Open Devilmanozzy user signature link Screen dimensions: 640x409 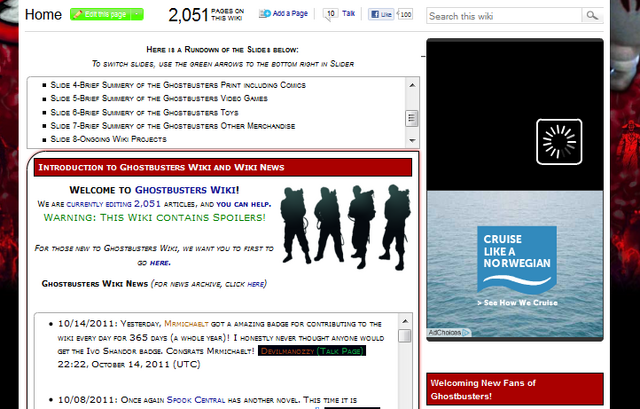coord(287,351)
